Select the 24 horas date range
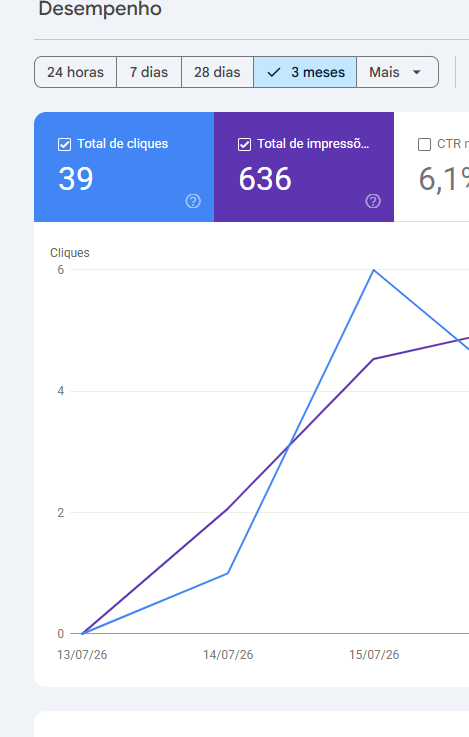This screenshot has height=737, width=469. (x=75, y=72)
